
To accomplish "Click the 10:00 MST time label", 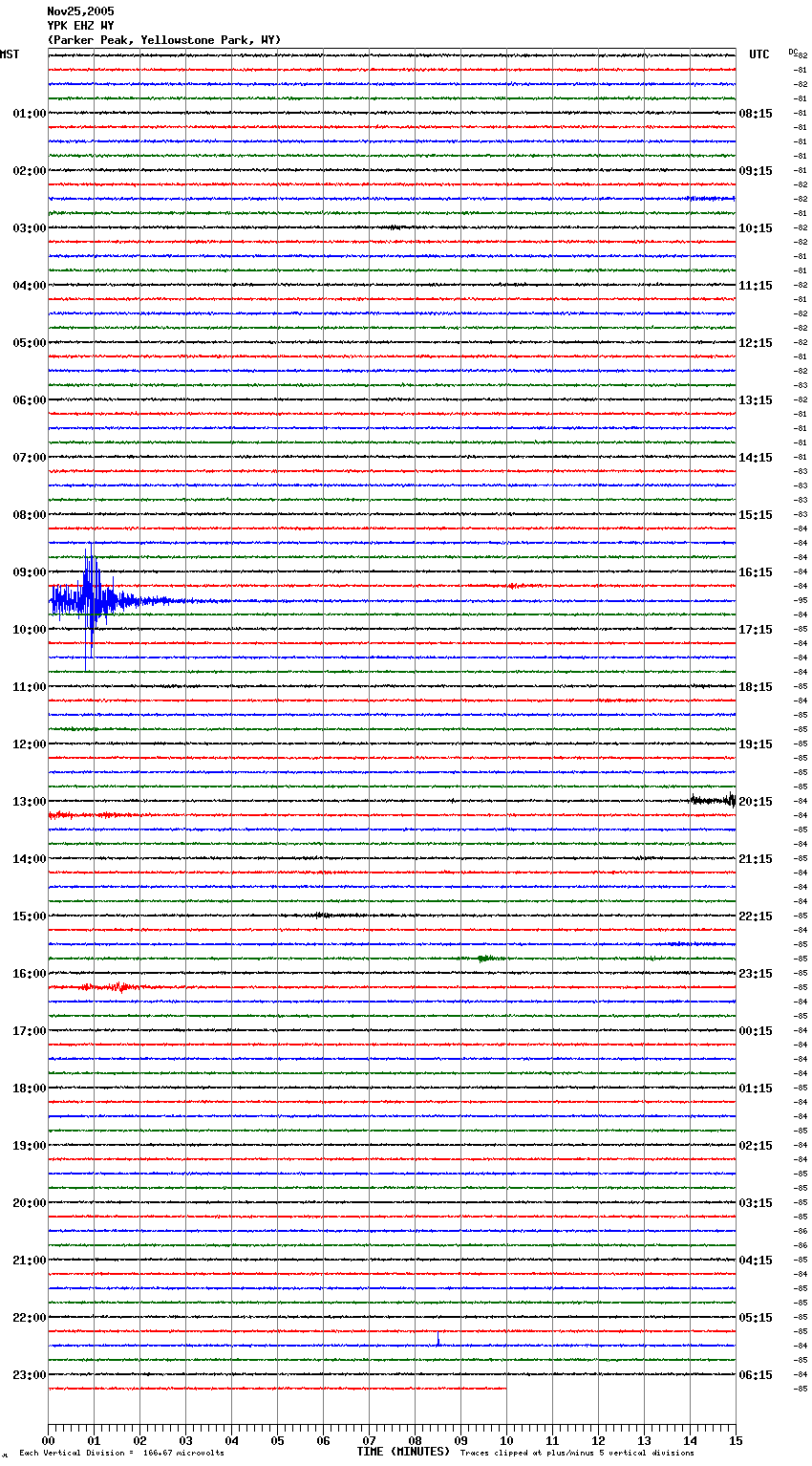I will 30,630.
